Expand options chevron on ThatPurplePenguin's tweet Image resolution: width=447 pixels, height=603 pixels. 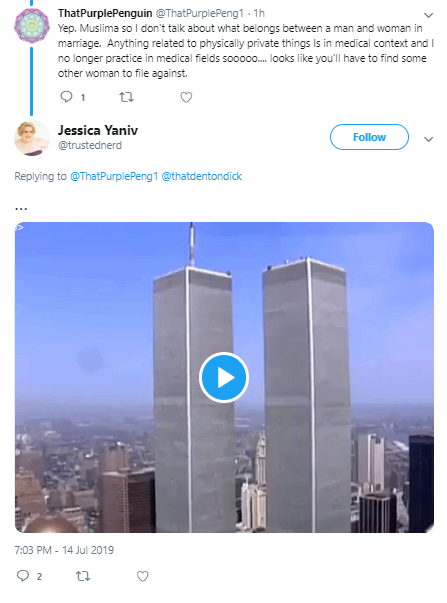(x=429, y=15)
